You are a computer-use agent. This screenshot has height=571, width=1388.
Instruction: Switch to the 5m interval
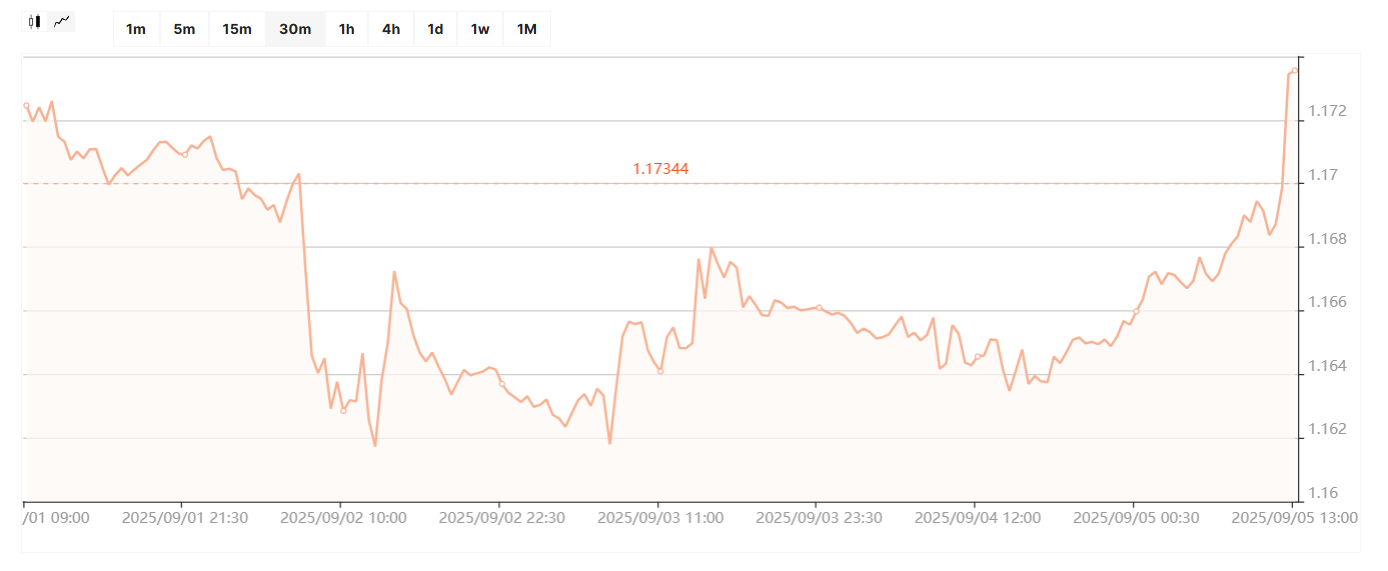184,29
